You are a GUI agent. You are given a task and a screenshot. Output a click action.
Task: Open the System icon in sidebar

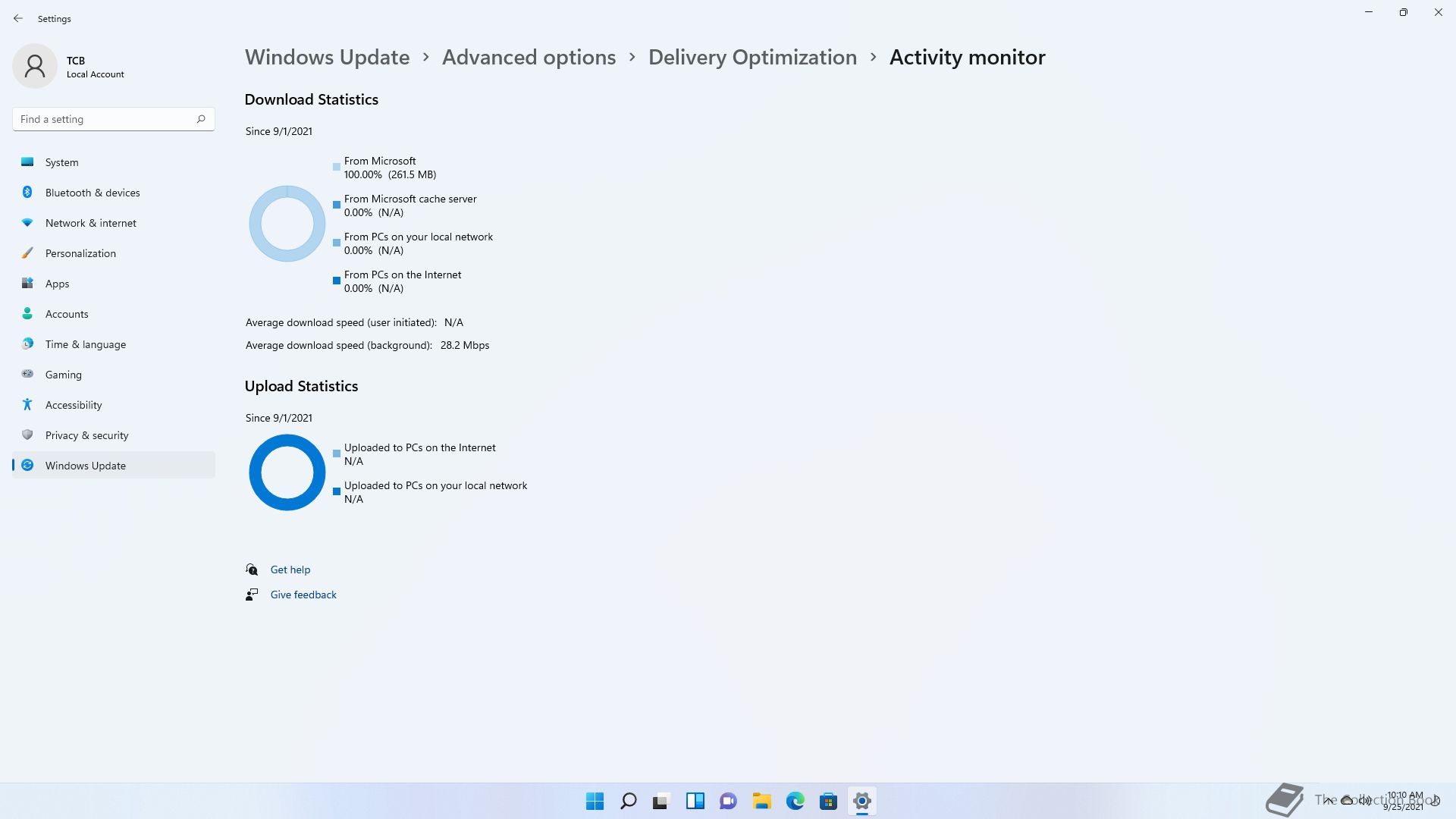pos(27,162)
